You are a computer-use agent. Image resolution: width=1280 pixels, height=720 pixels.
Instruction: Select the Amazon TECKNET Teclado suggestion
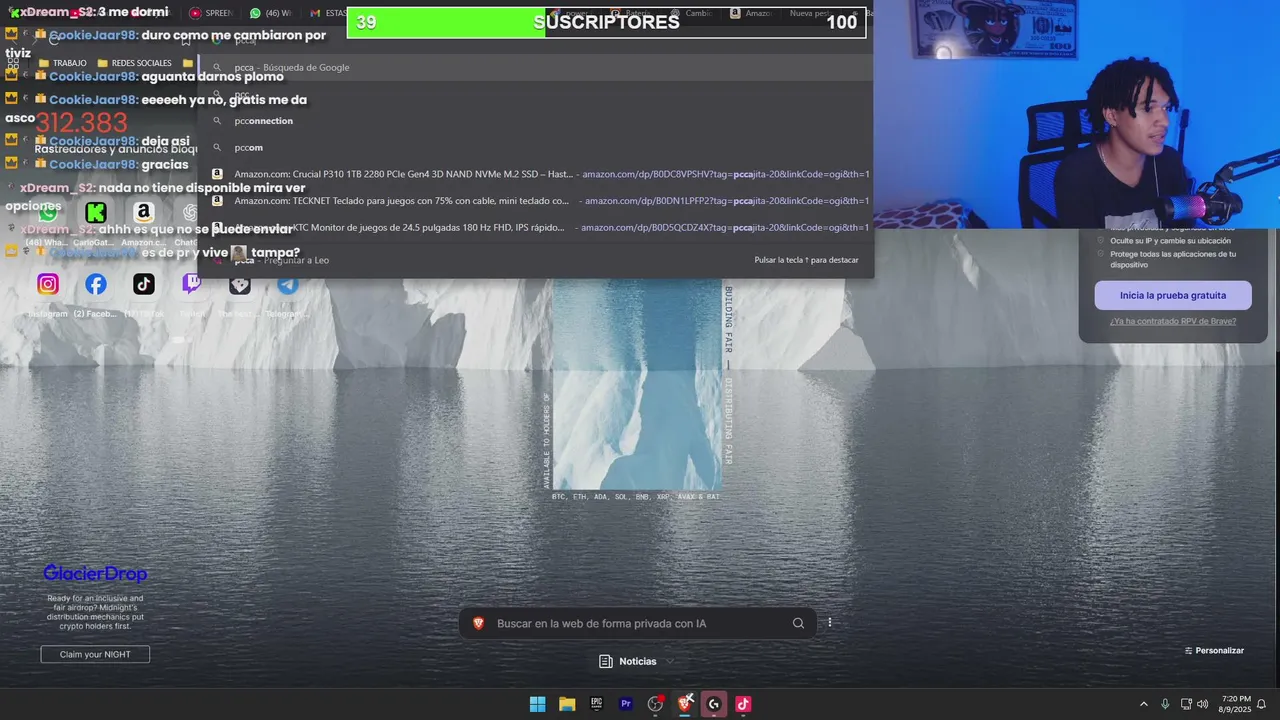(x=535, y=200)
